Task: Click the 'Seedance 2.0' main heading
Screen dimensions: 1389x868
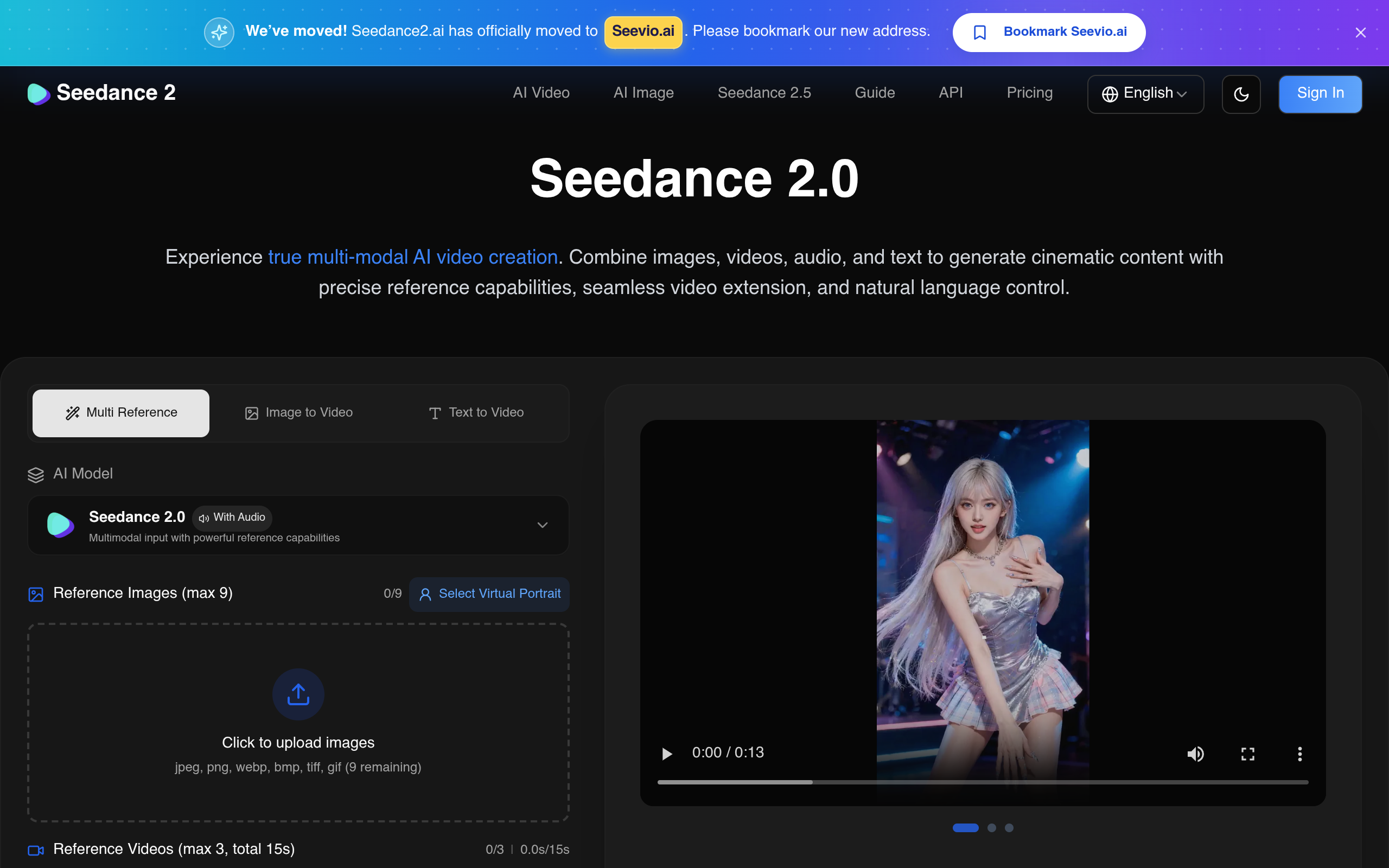Action: [694, 179]
